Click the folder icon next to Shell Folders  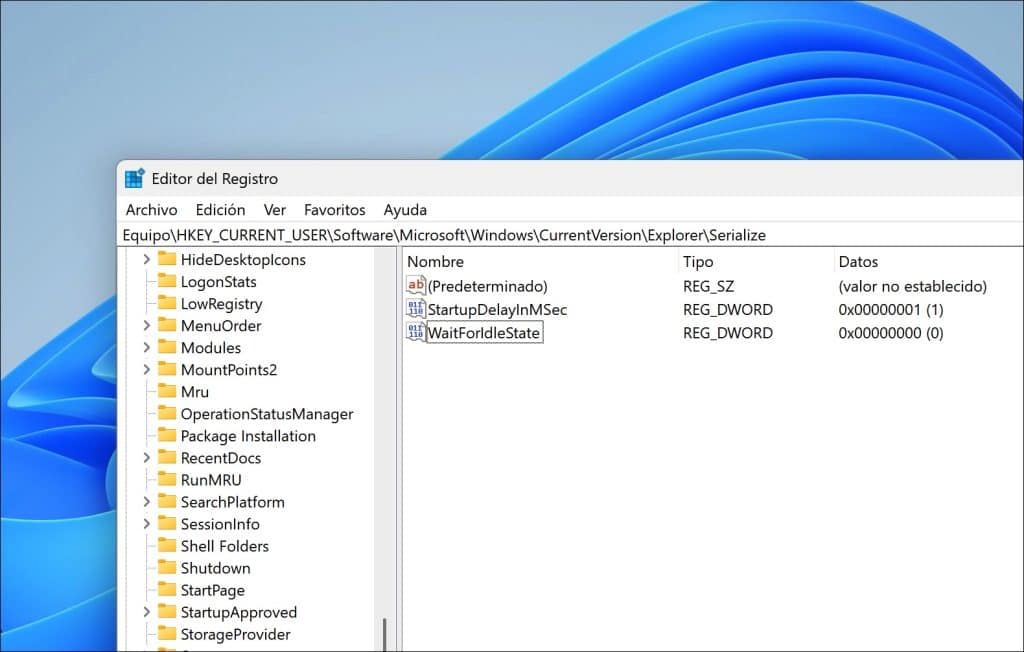[168, 546]
